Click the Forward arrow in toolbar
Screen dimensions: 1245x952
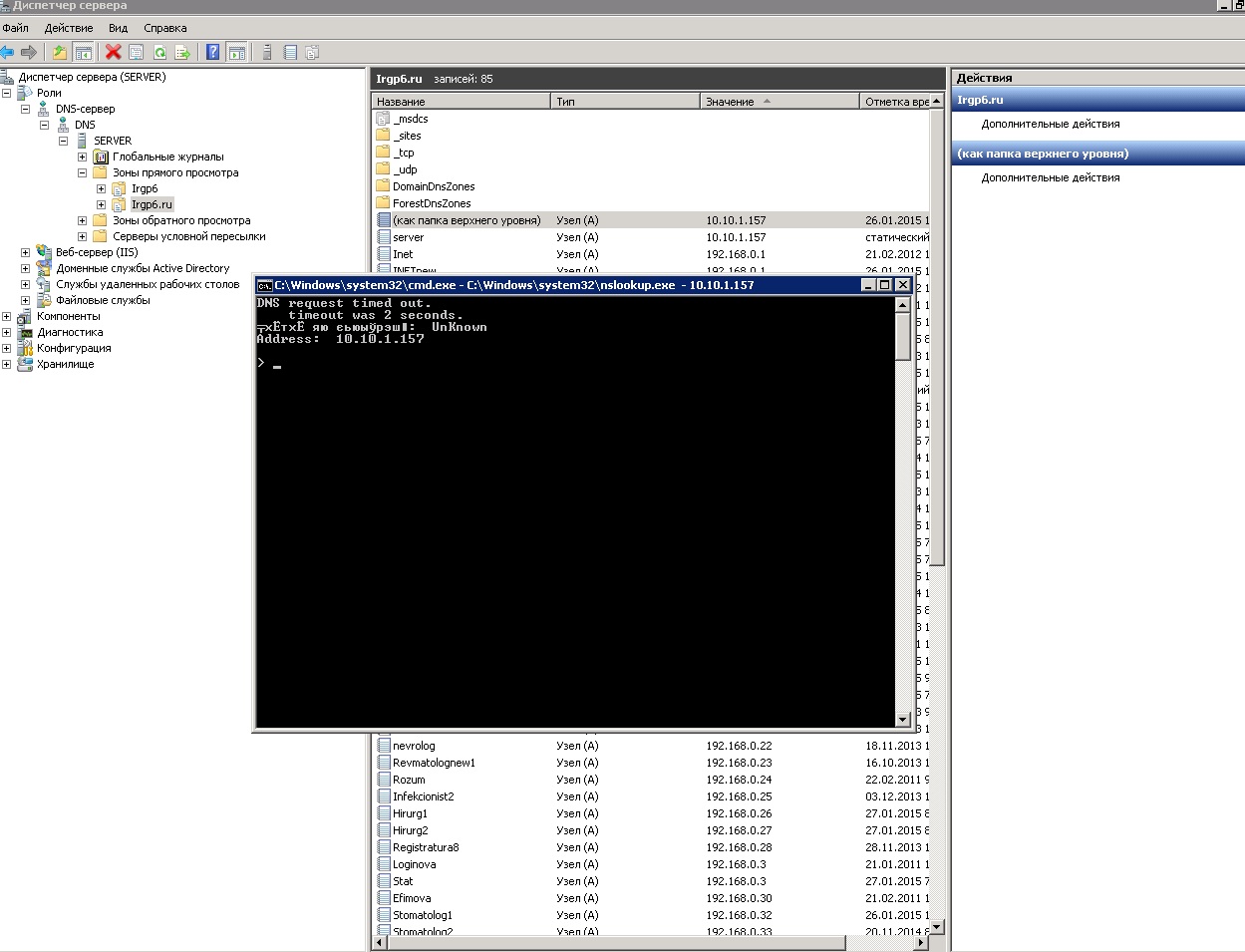pyautogui.click(x=29, y=52)
